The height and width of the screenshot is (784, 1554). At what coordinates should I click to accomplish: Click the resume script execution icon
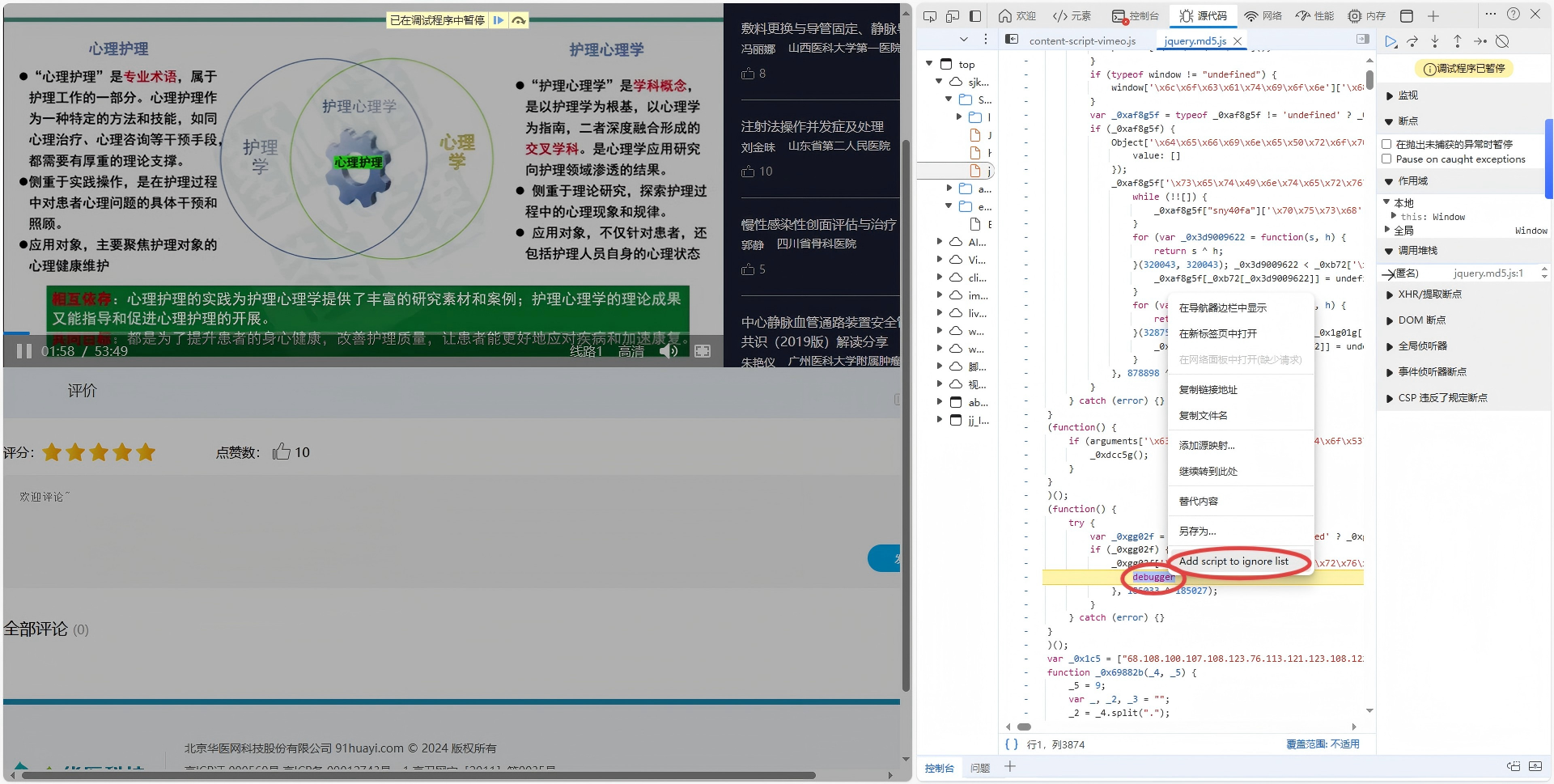click(1391, 41)
